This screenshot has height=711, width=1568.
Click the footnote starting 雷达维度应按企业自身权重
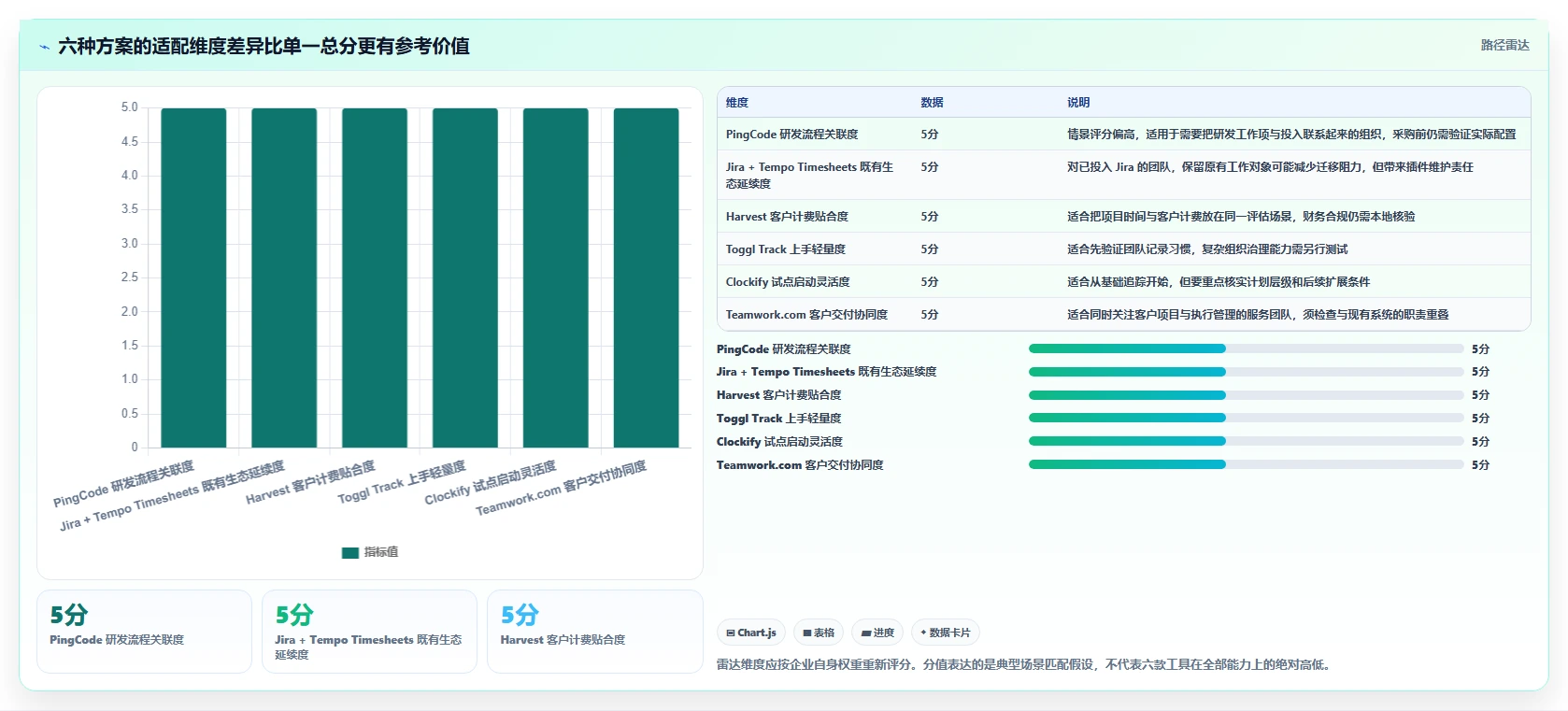1025,665
